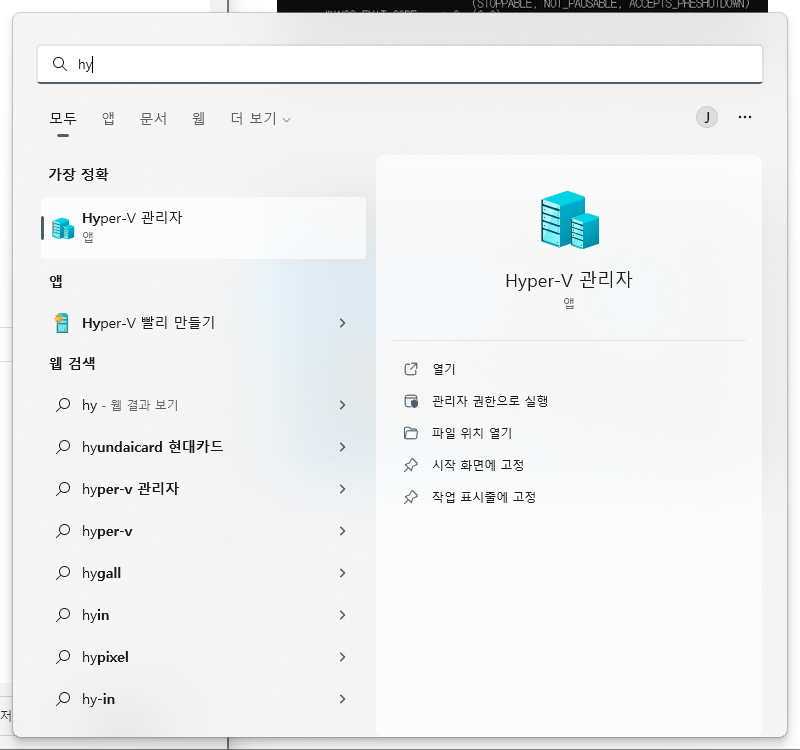Click the Hyper-V 빨리 만들기 app icon
This screenshot has height=750, width=800.
coord(62,323)
